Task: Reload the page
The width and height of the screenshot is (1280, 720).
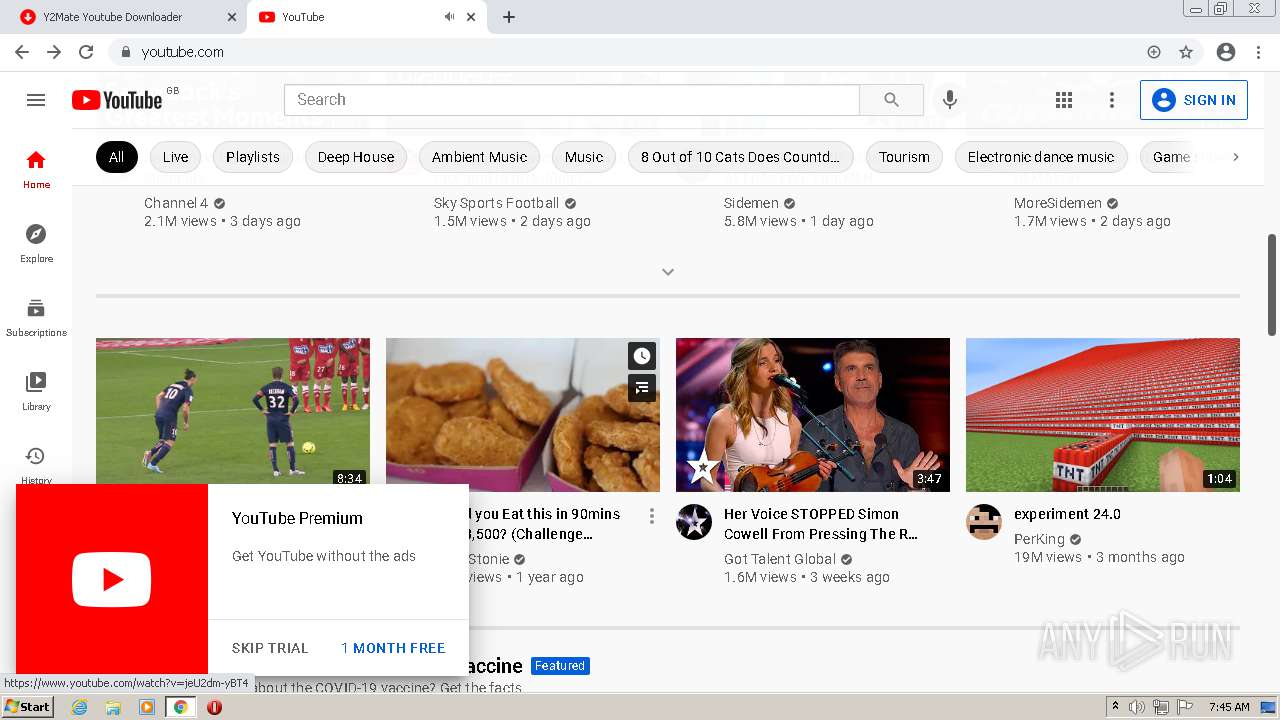Action: point(86,52)
